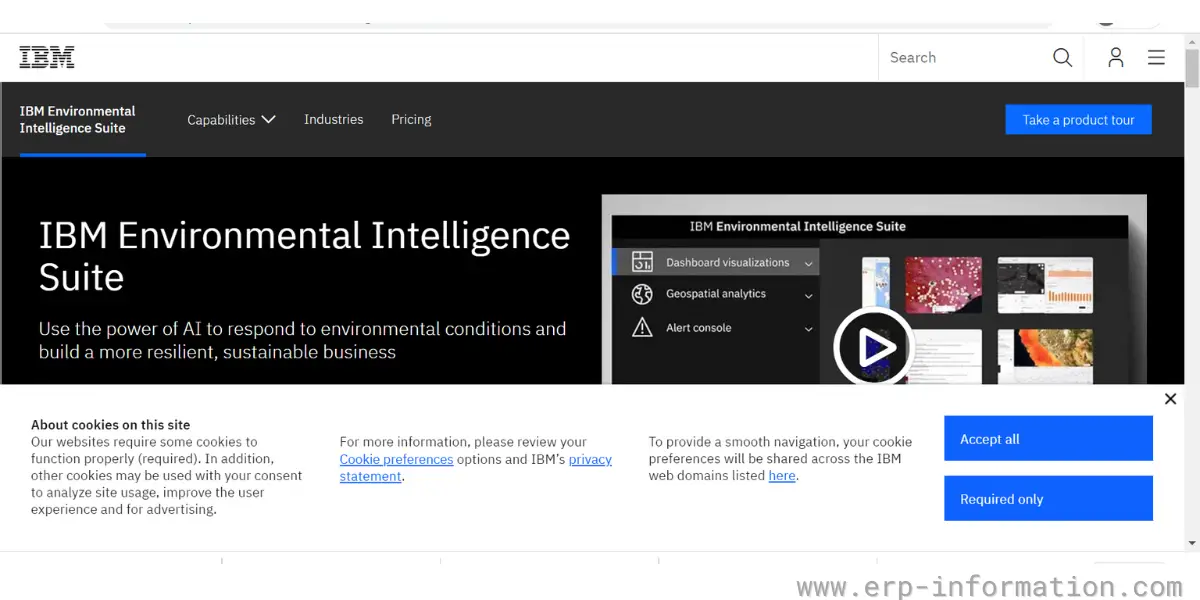
Task: Play the product video
Action: click(873, 347)
